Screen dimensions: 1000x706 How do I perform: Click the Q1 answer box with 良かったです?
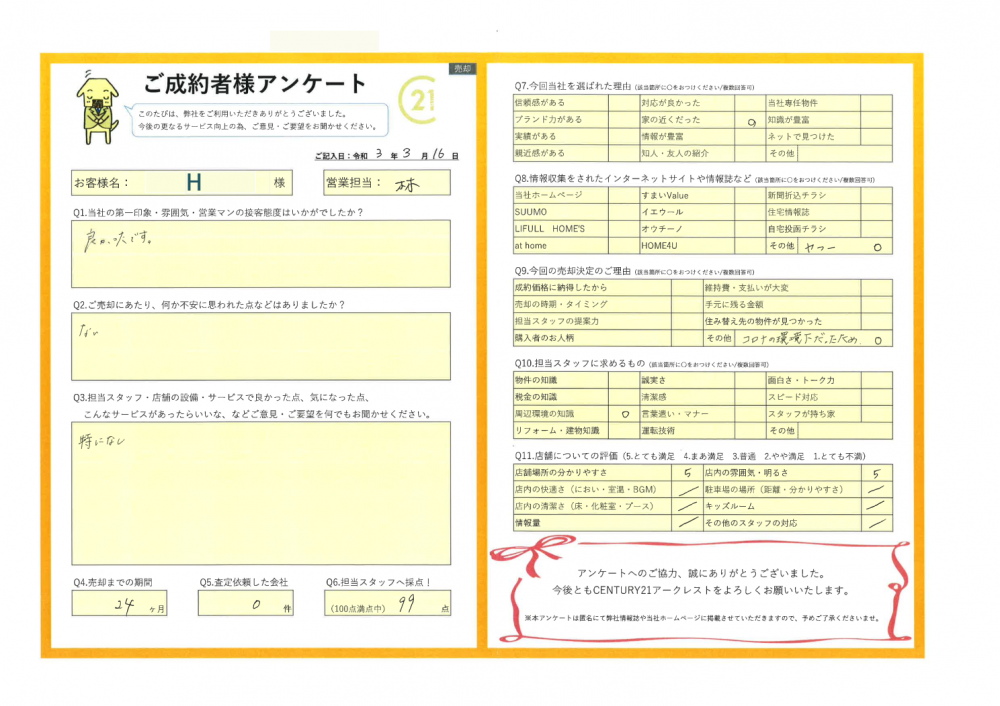coord(260,253)
